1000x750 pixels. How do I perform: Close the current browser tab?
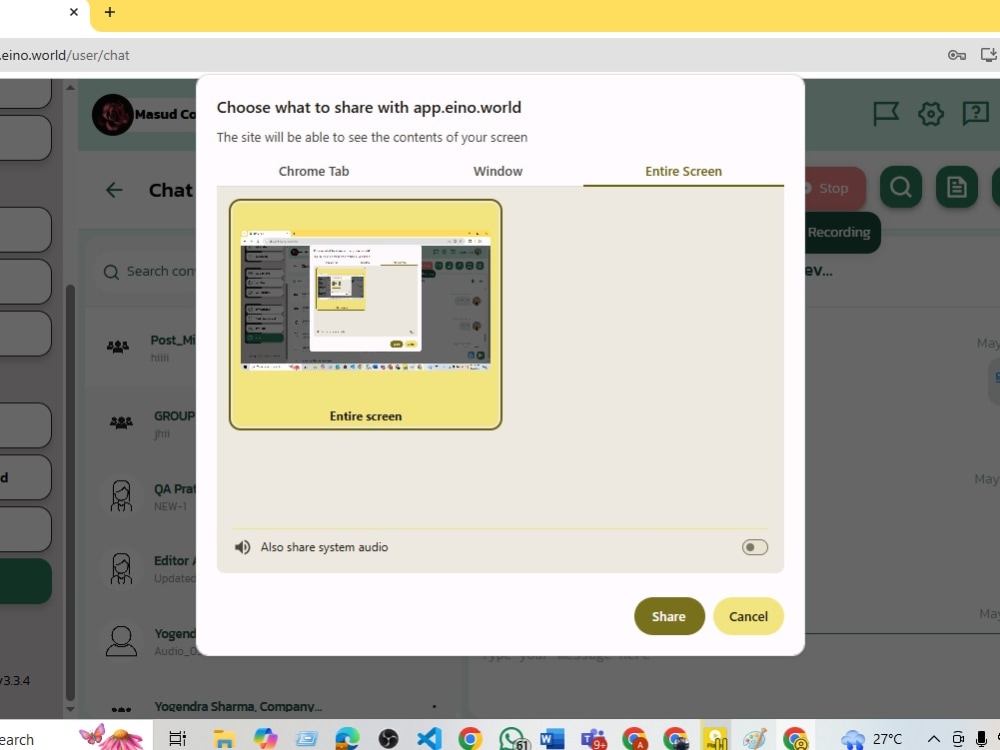tap(74, 11)
